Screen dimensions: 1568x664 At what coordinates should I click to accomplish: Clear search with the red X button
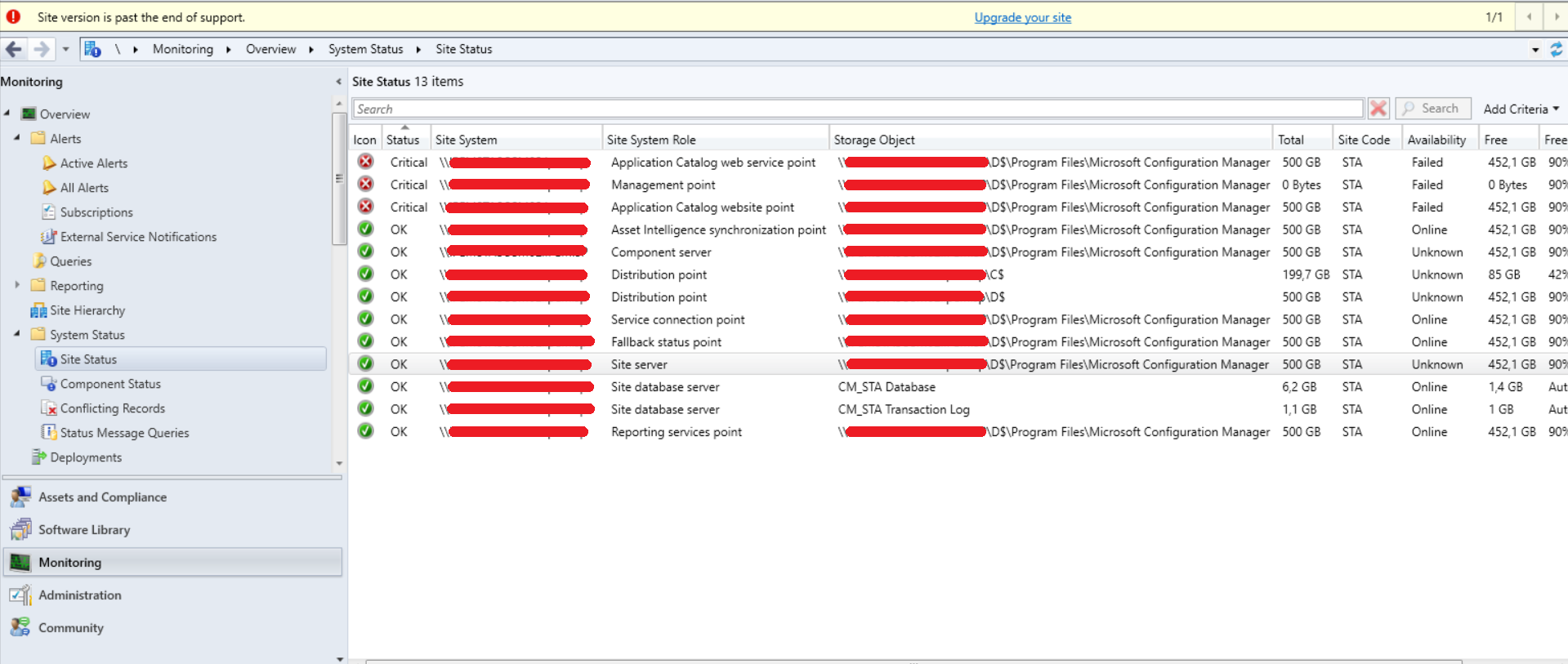(x=1378, y=109)
